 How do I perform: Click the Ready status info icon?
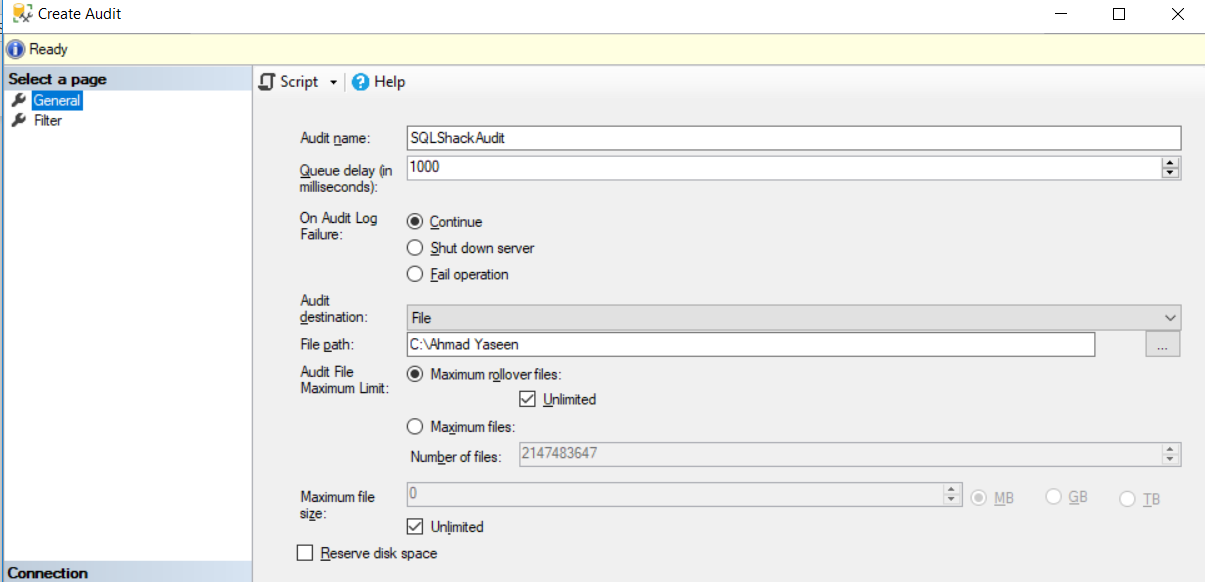tap(15, 49)
